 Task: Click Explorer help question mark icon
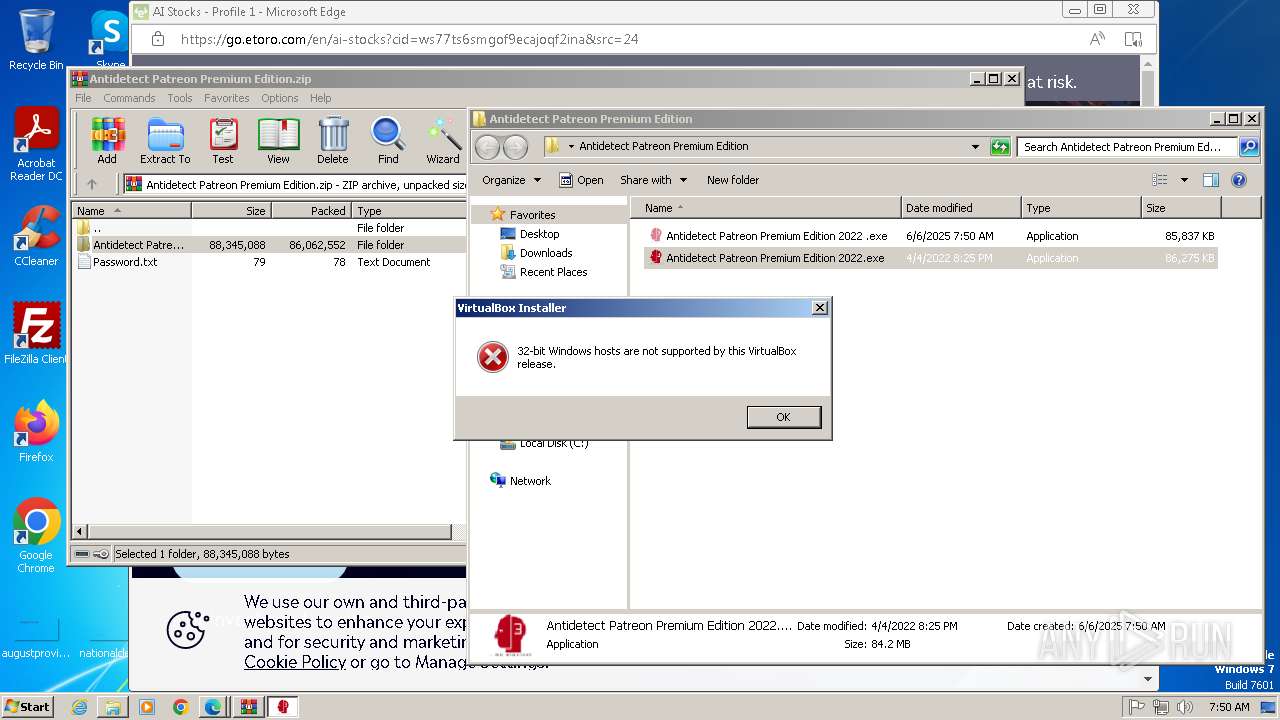(x=1239, y=180)
